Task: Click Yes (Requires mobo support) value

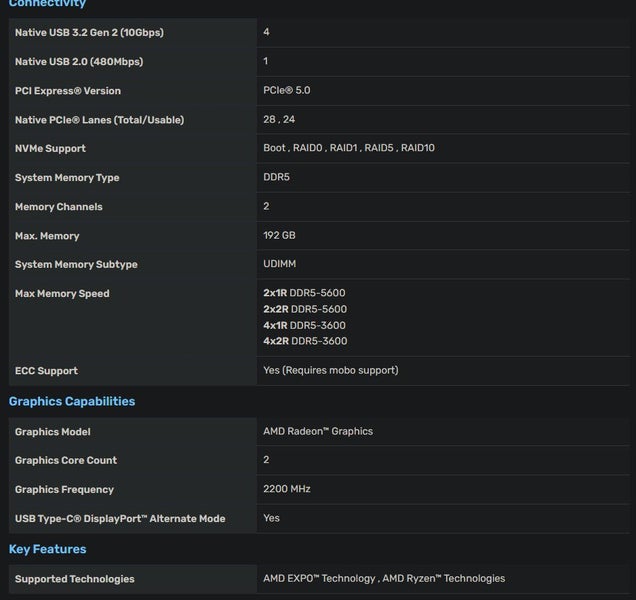Action: 331,370
